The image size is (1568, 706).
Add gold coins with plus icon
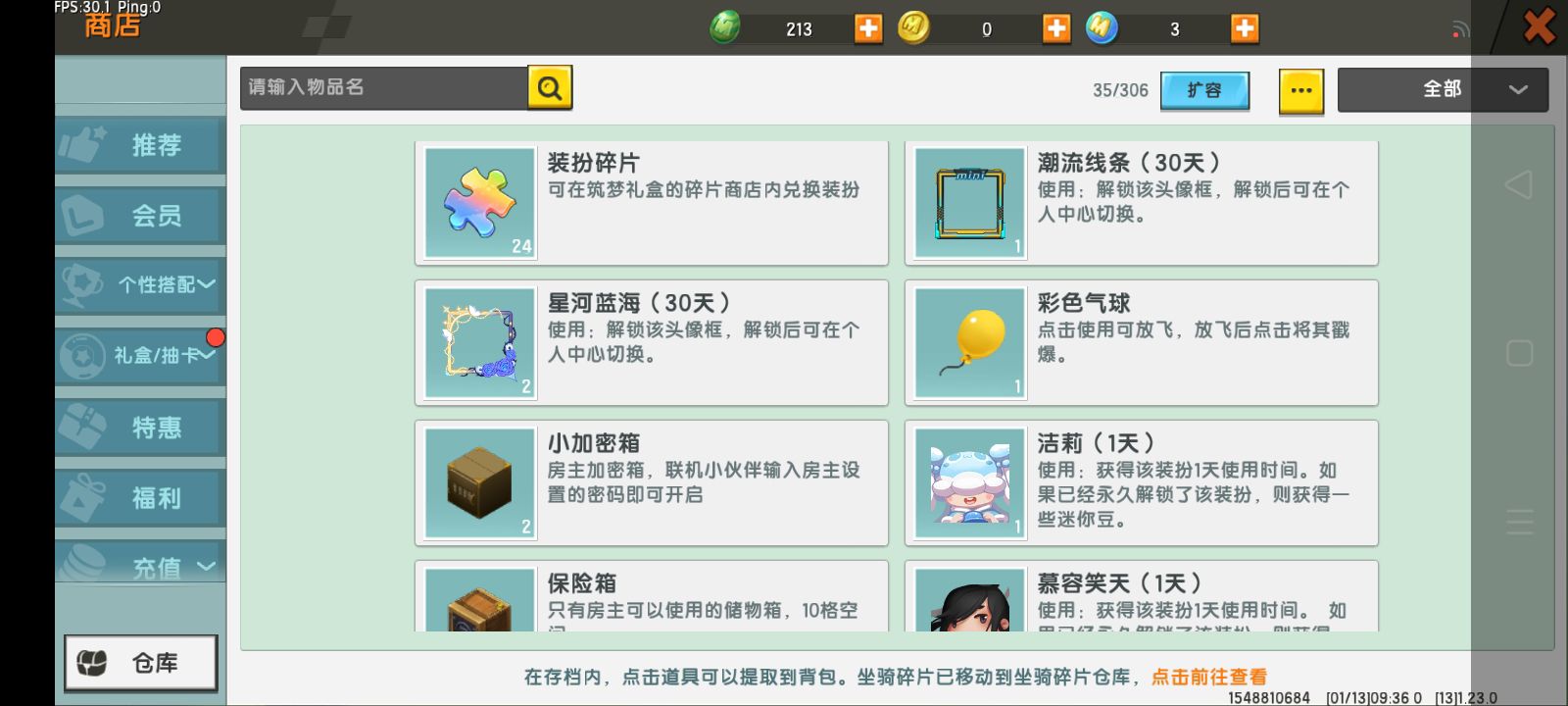1055,28
